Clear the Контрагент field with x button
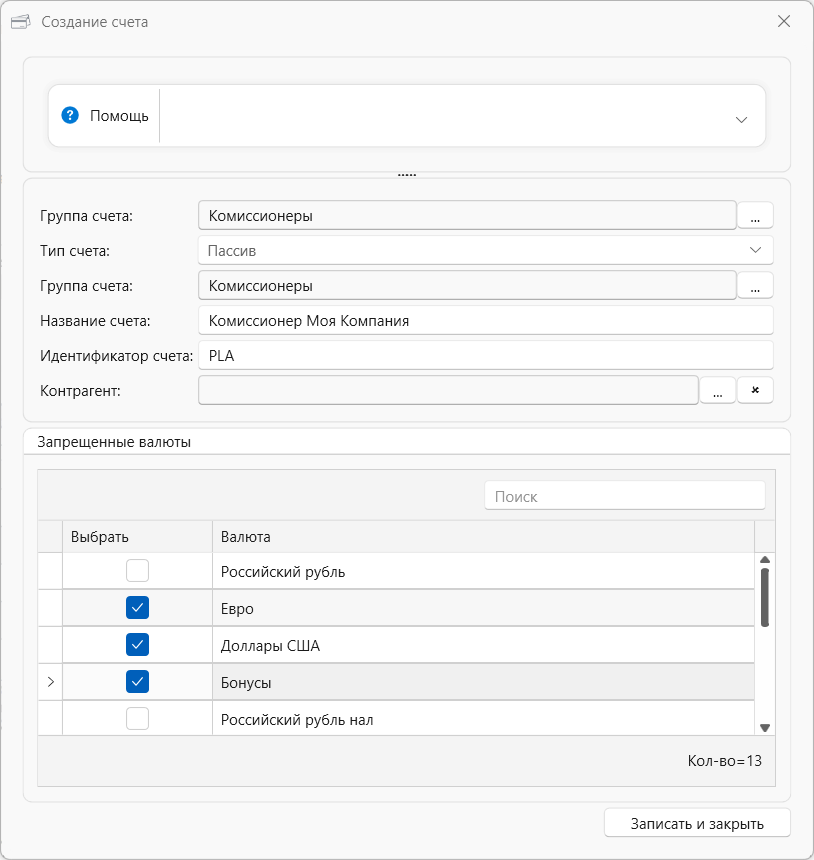This screenshot has height=860, width=814. (x=755, y=391)
